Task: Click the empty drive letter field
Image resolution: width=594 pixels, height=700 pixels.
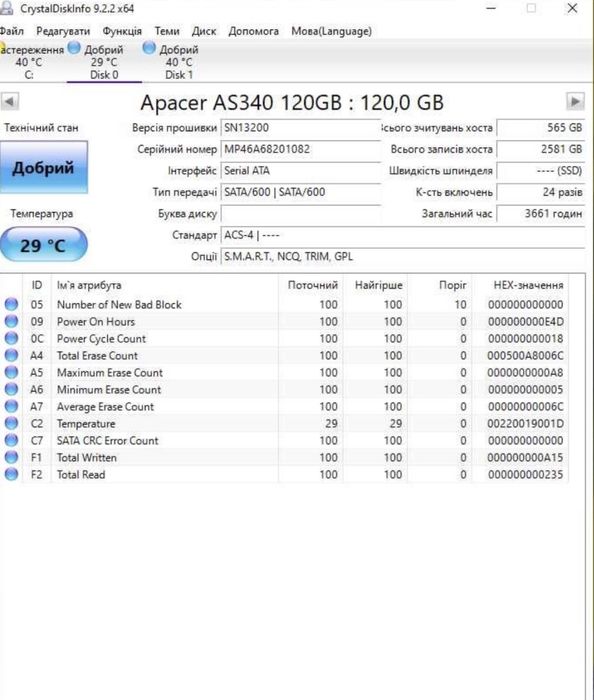Action: 300,213
